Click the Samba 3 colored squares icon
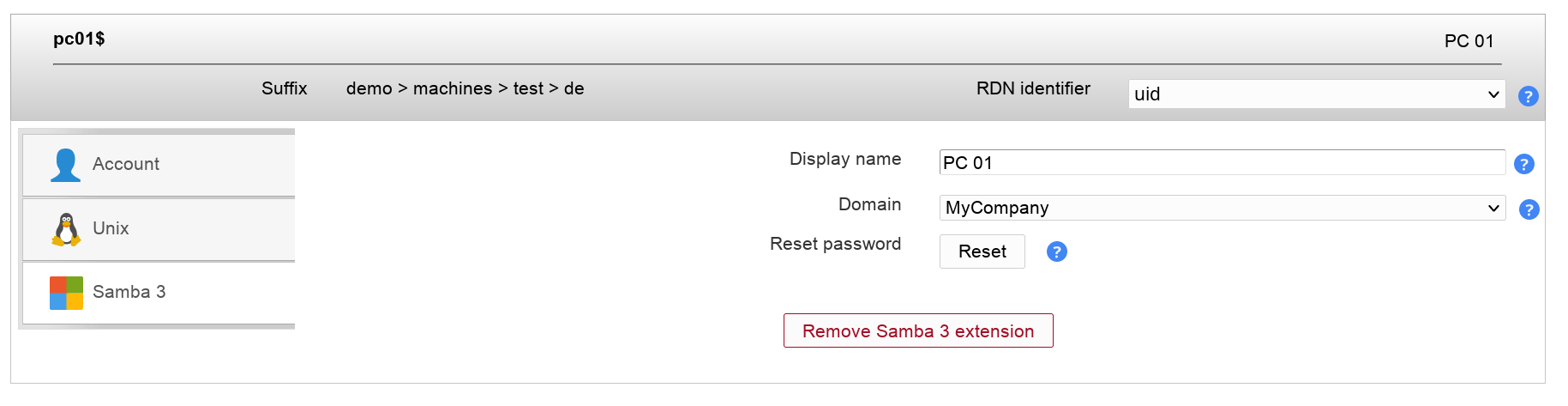Image resolution: width=1568 pixels, height=406 pixels. [66, 293]
